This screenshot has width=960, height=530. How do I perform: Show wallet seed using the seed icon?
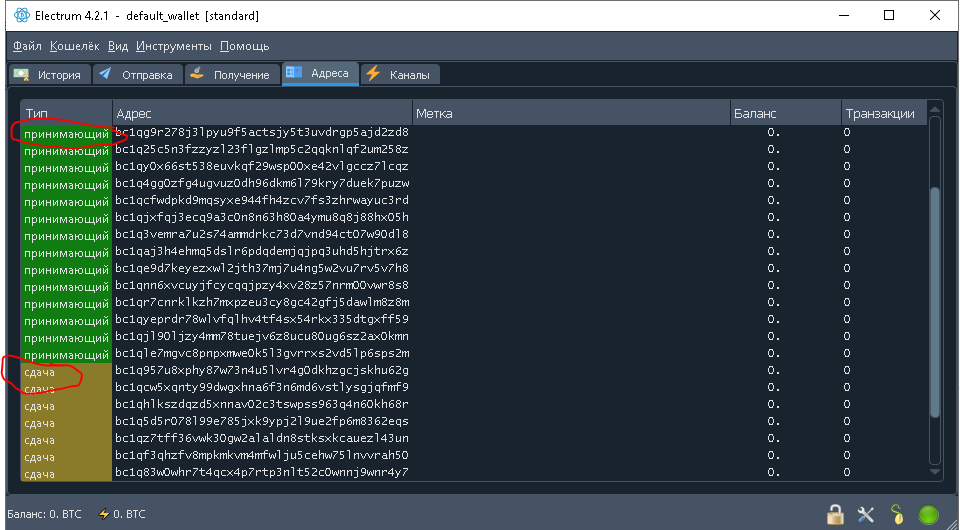[897, 514]
